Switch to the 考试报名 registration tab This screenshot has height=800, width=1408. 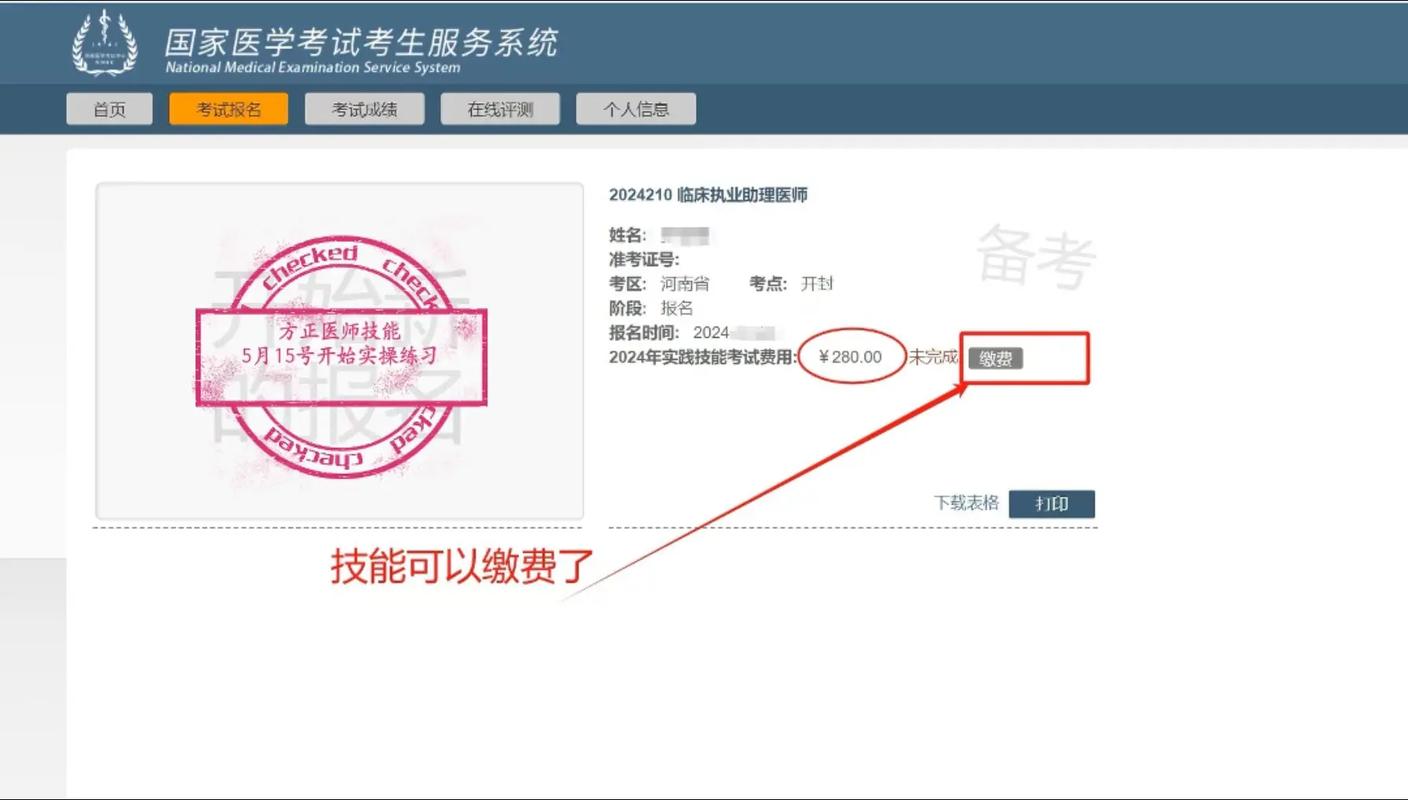tap(228, 108)
